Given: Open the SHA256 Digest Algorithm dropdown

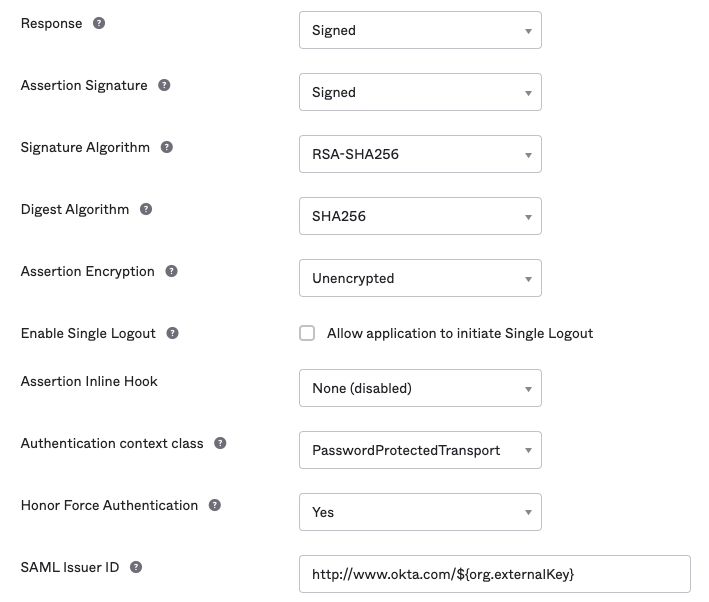Looking at the screenshot, I should pyautogui.click(x=420, y=216).
